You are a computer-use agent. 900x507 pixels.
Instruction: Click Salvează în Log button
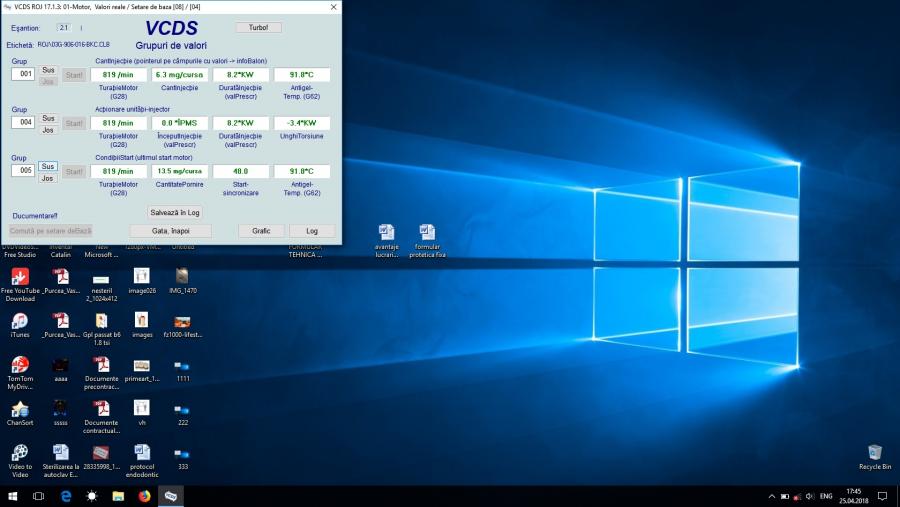[x=175, y=212]
